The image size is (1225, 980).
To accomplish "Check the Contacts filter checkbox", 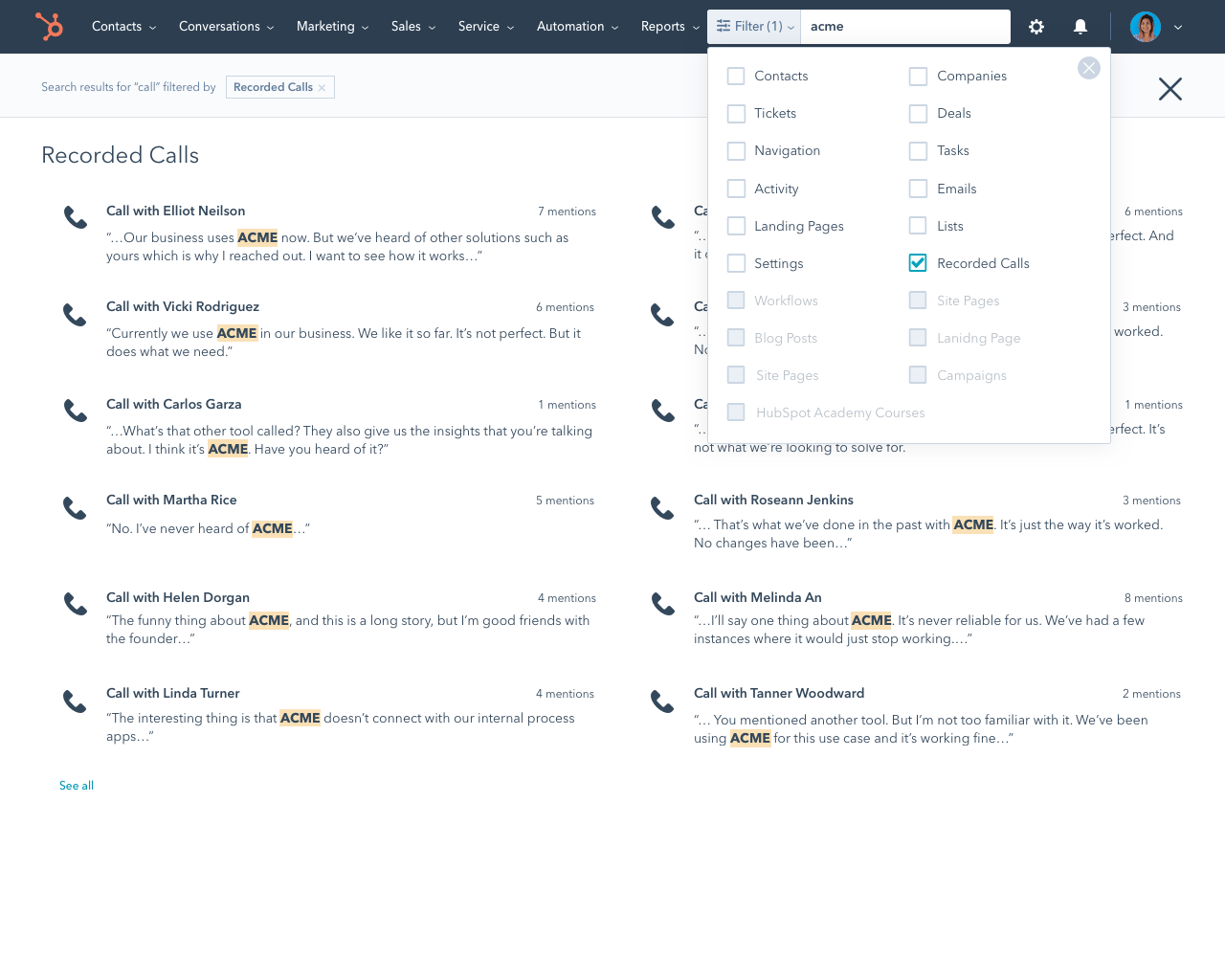I will 736,76.
